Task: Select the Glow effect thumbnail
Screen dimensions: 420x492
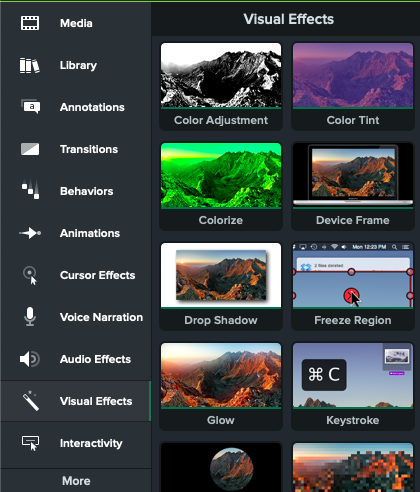Action: (221, 375)
